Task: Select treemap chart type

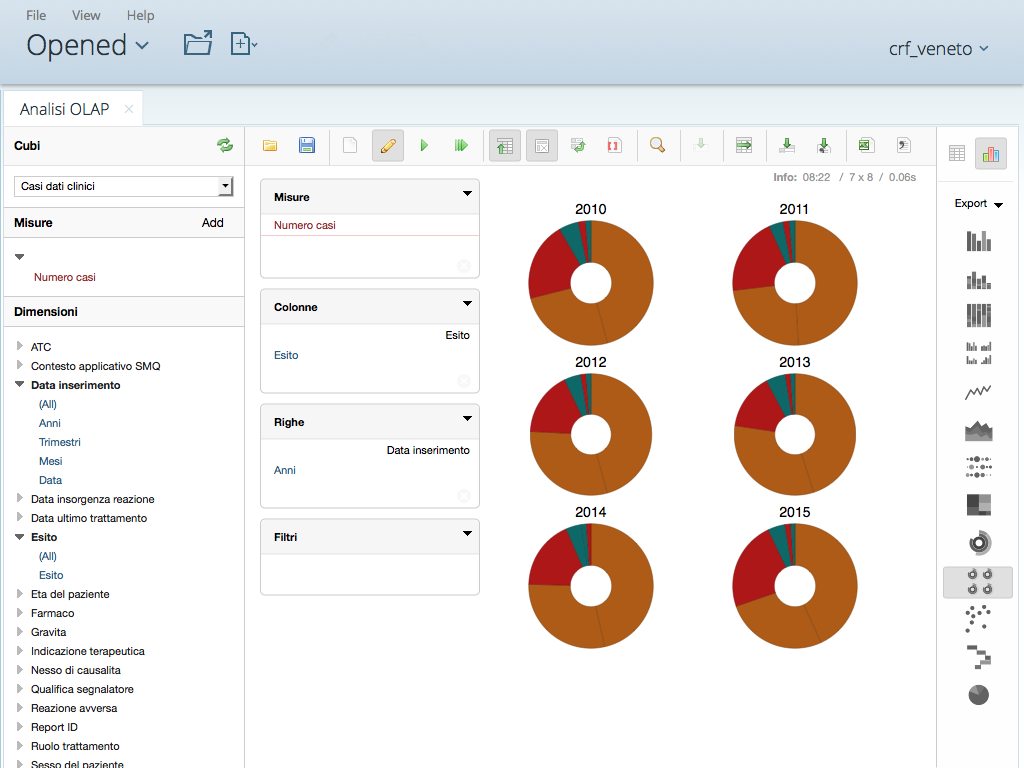Action: (x=978, y=505)
